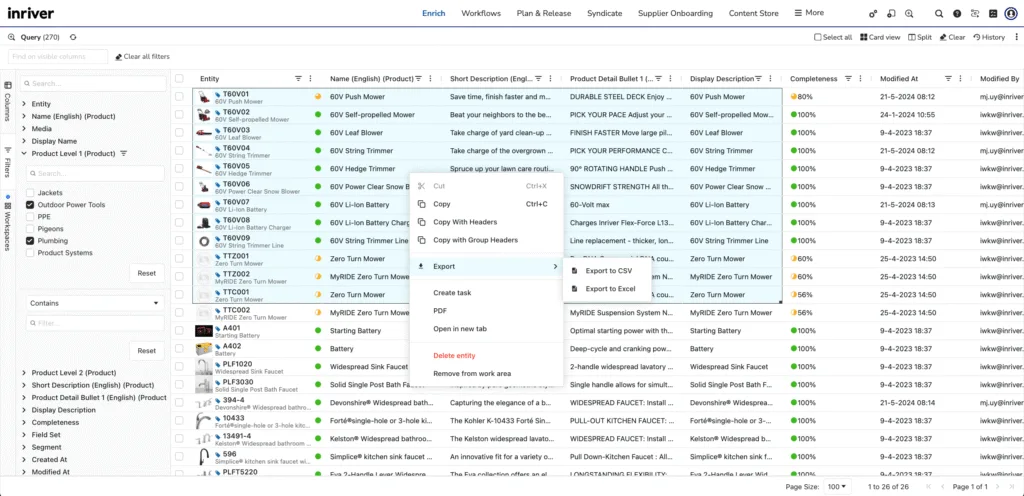Uncheck the Outdoor Power Tools filter
The height and width of the screenshot is (496, 1024).
pos(30,205)
